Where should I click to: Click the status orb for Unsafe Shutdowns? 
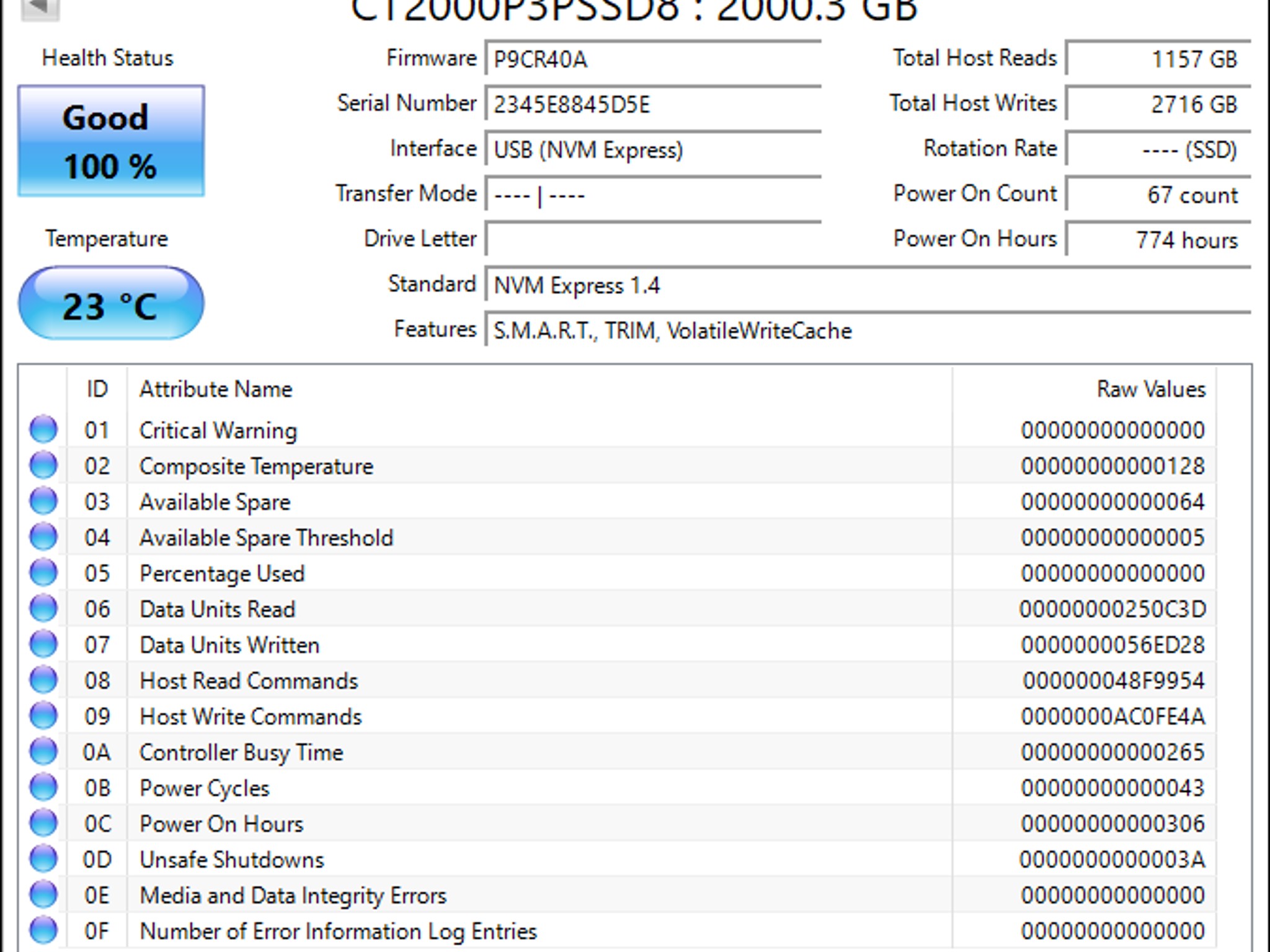(x=43, y=858)
